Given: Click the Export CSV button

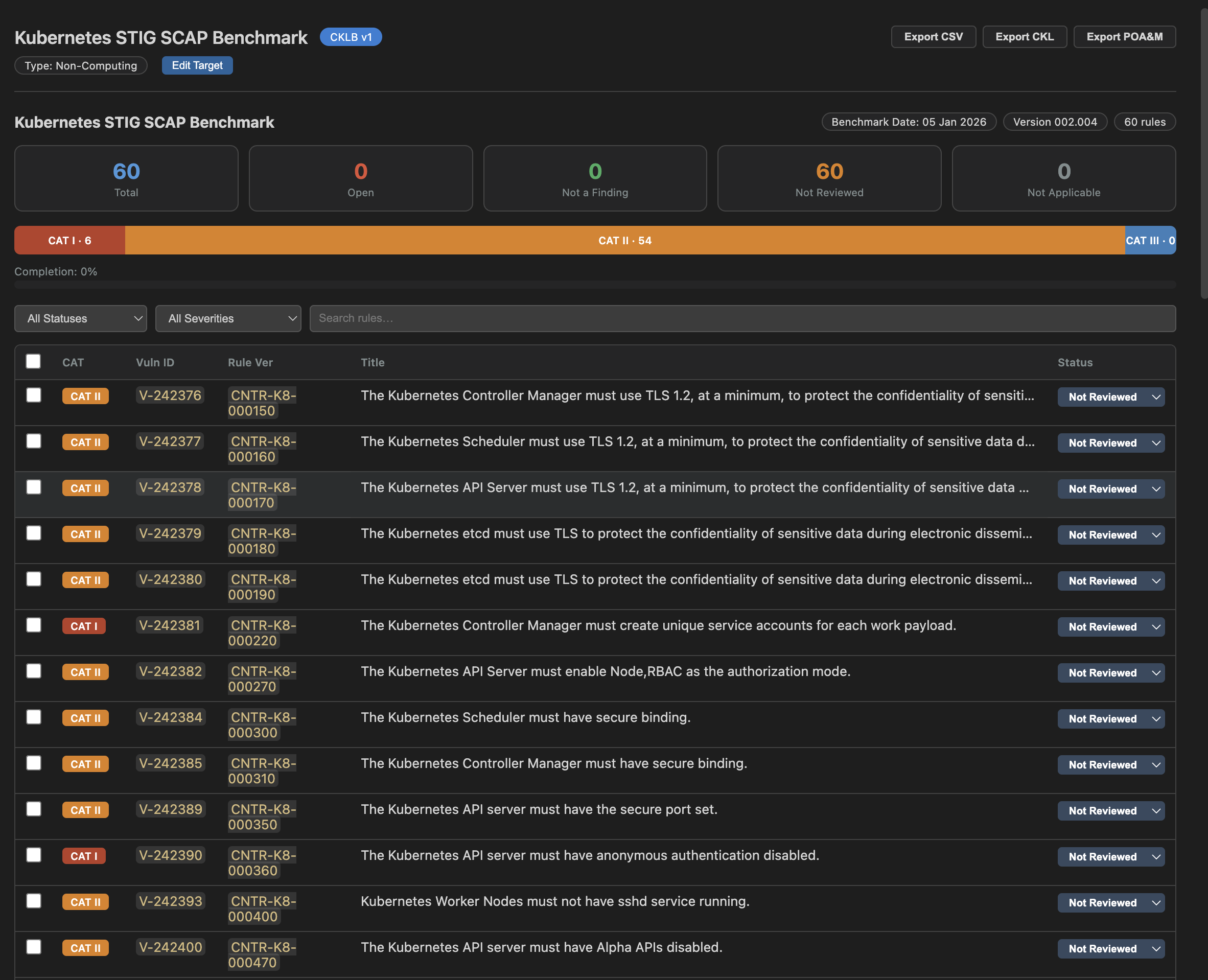Looking at the screenshot, I should 933,36.
